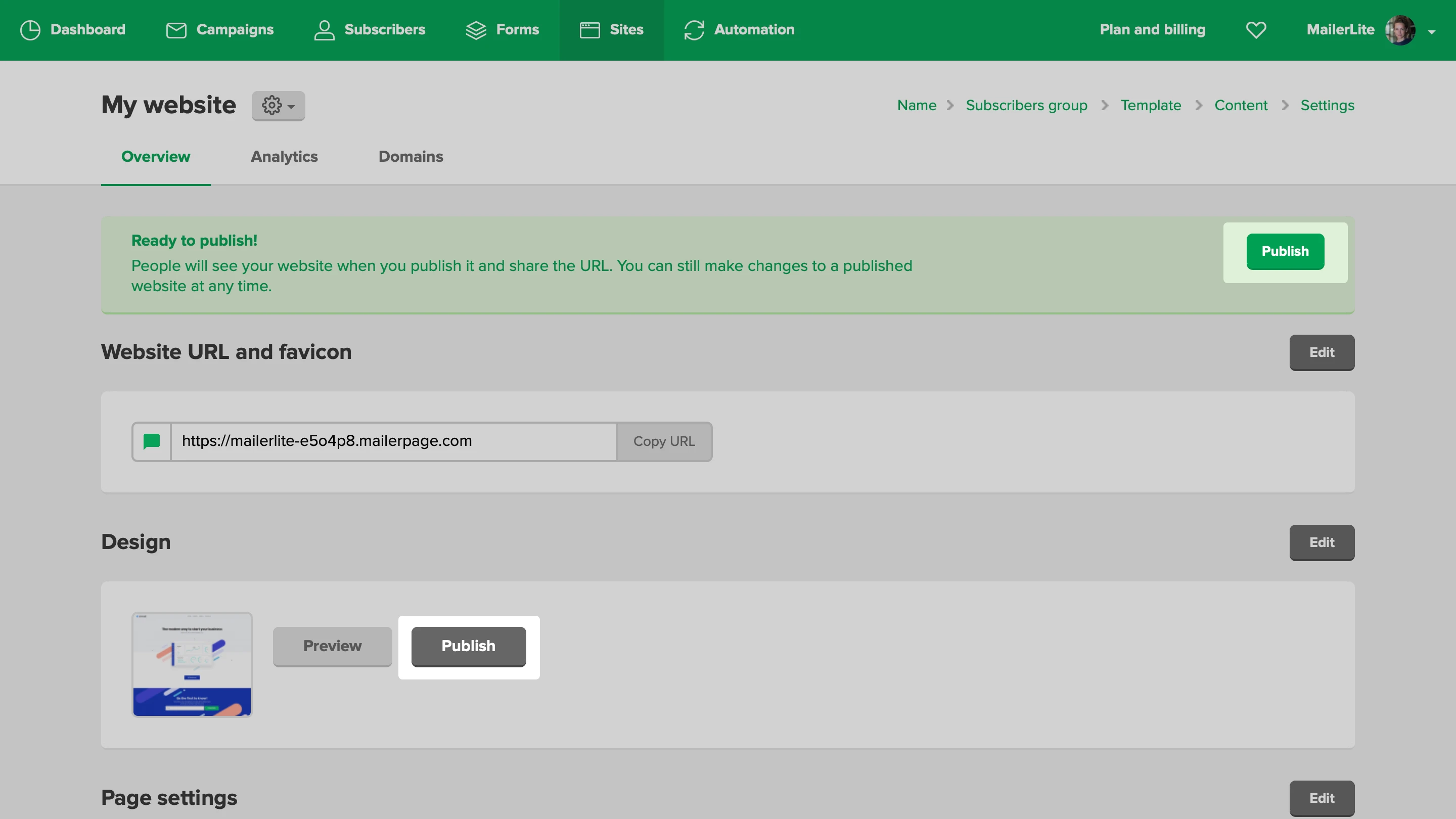Viewport: 1456px width, 819px height.
Task: Go to the Template breadcrumb step
Action: click(x=1150, y=106)
